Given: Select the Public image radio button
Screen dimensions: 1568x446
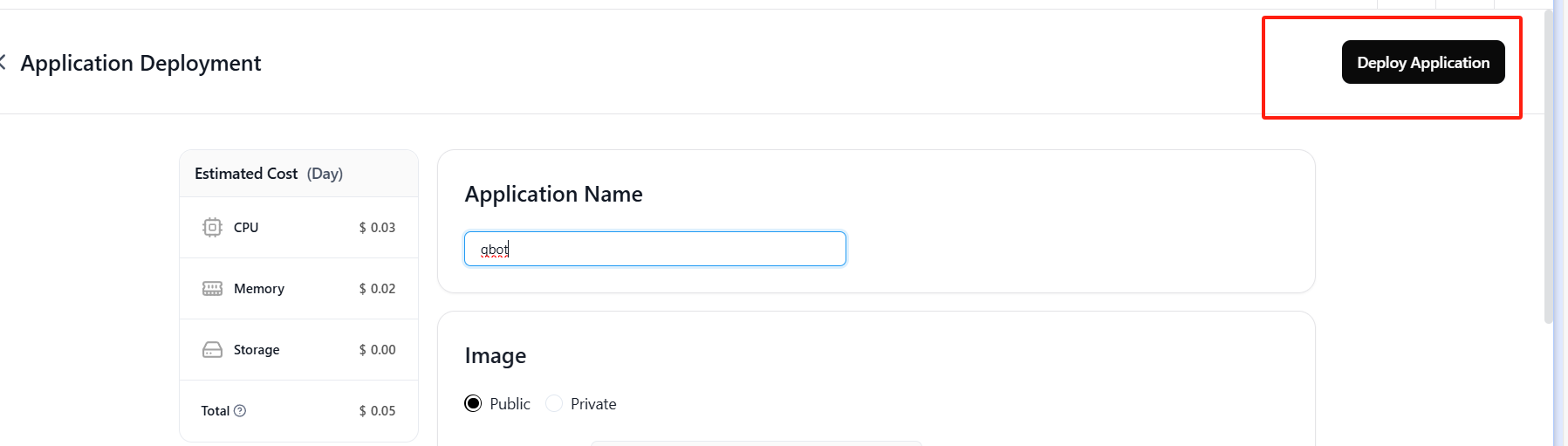Looking at the screenshot, I should (473, 403).
